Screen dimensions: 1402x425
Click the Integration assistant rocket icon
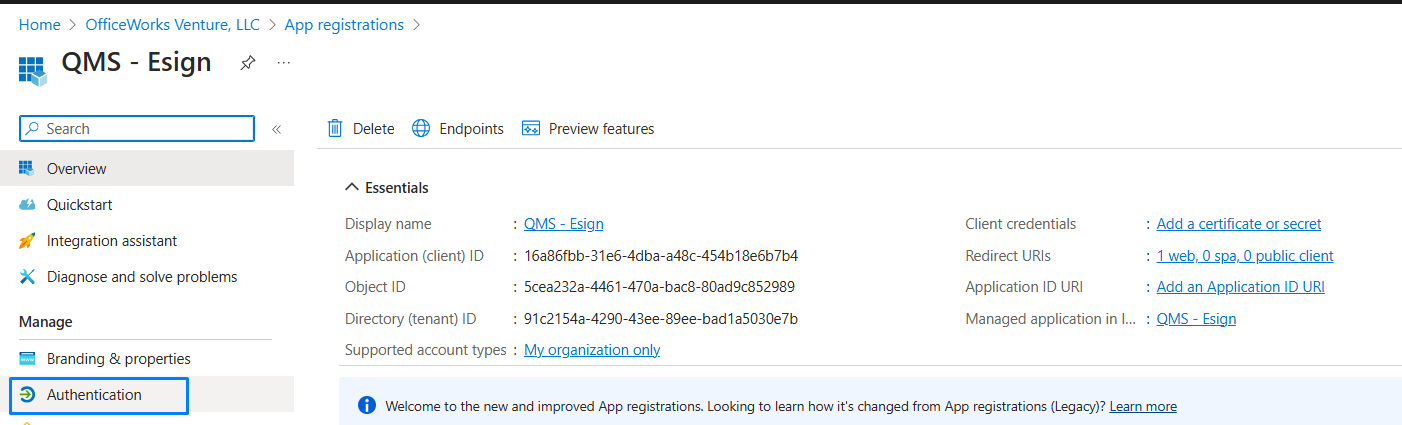(x=27, y=241)
